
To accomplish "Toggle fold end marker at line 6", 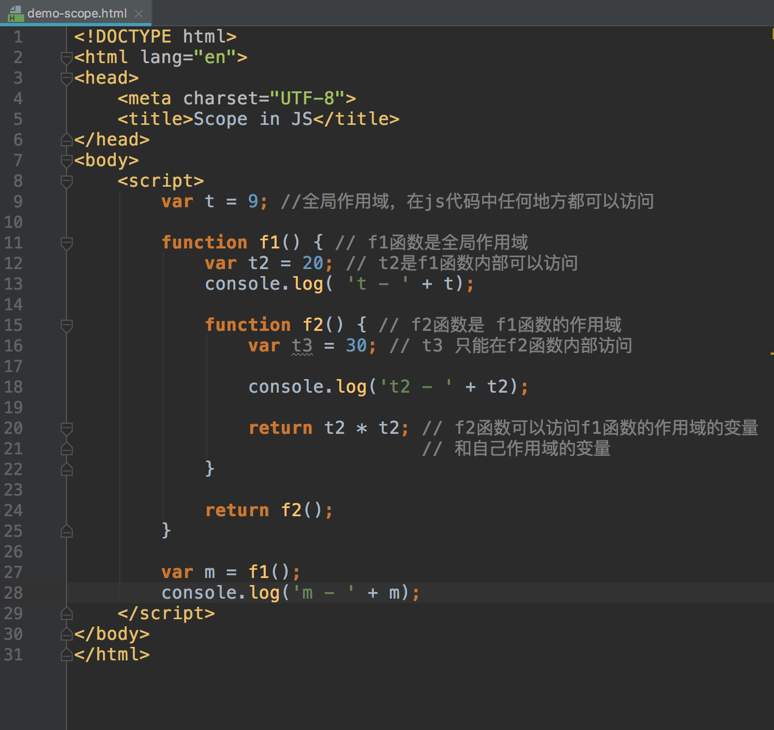I will [x=66, y=140].
